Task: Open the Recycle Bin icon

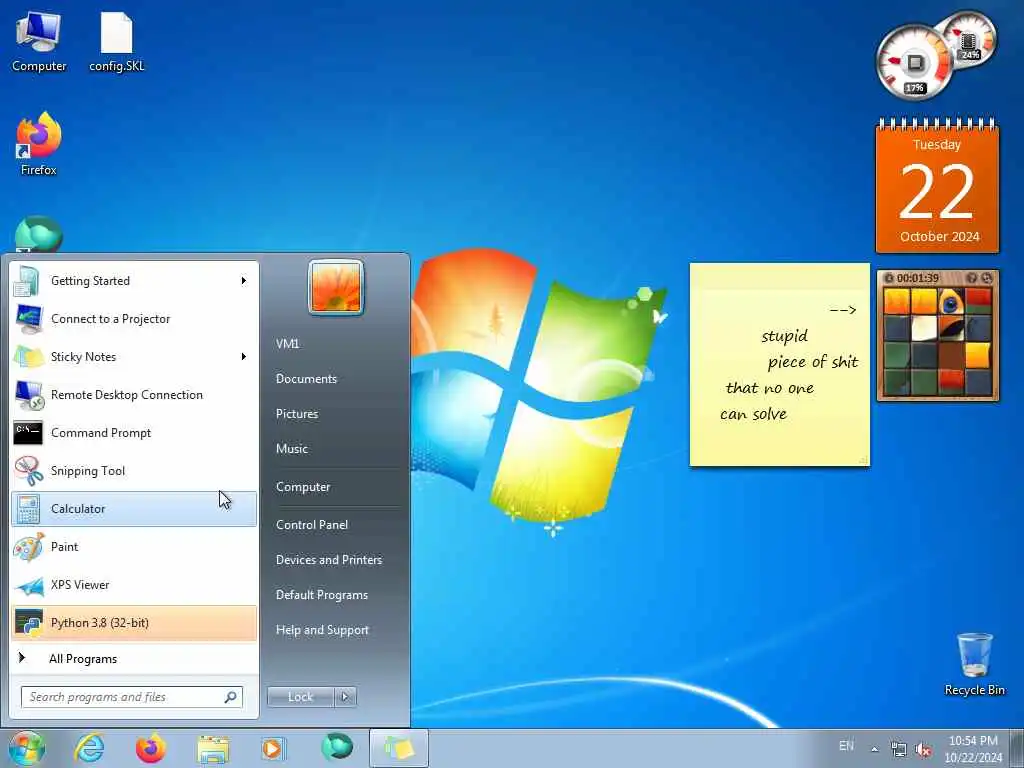Action: [x=974, y=664]
